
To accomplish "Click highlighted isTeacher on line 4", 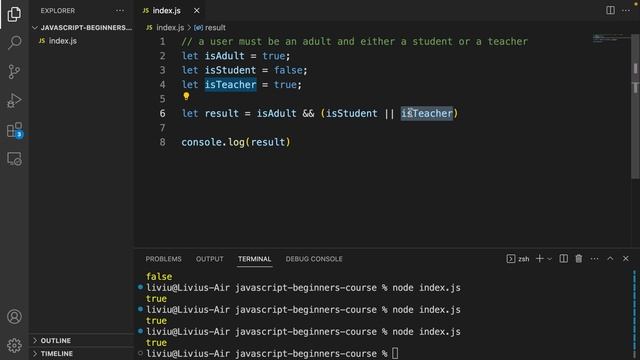I will click(x=231, y=84).
